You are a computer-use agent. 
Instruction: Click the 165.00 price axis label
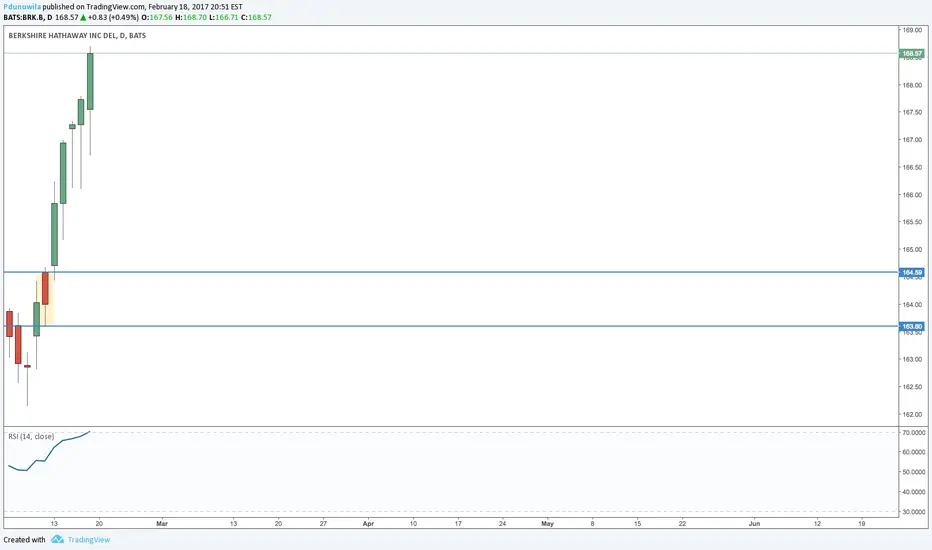coord(912,250)
